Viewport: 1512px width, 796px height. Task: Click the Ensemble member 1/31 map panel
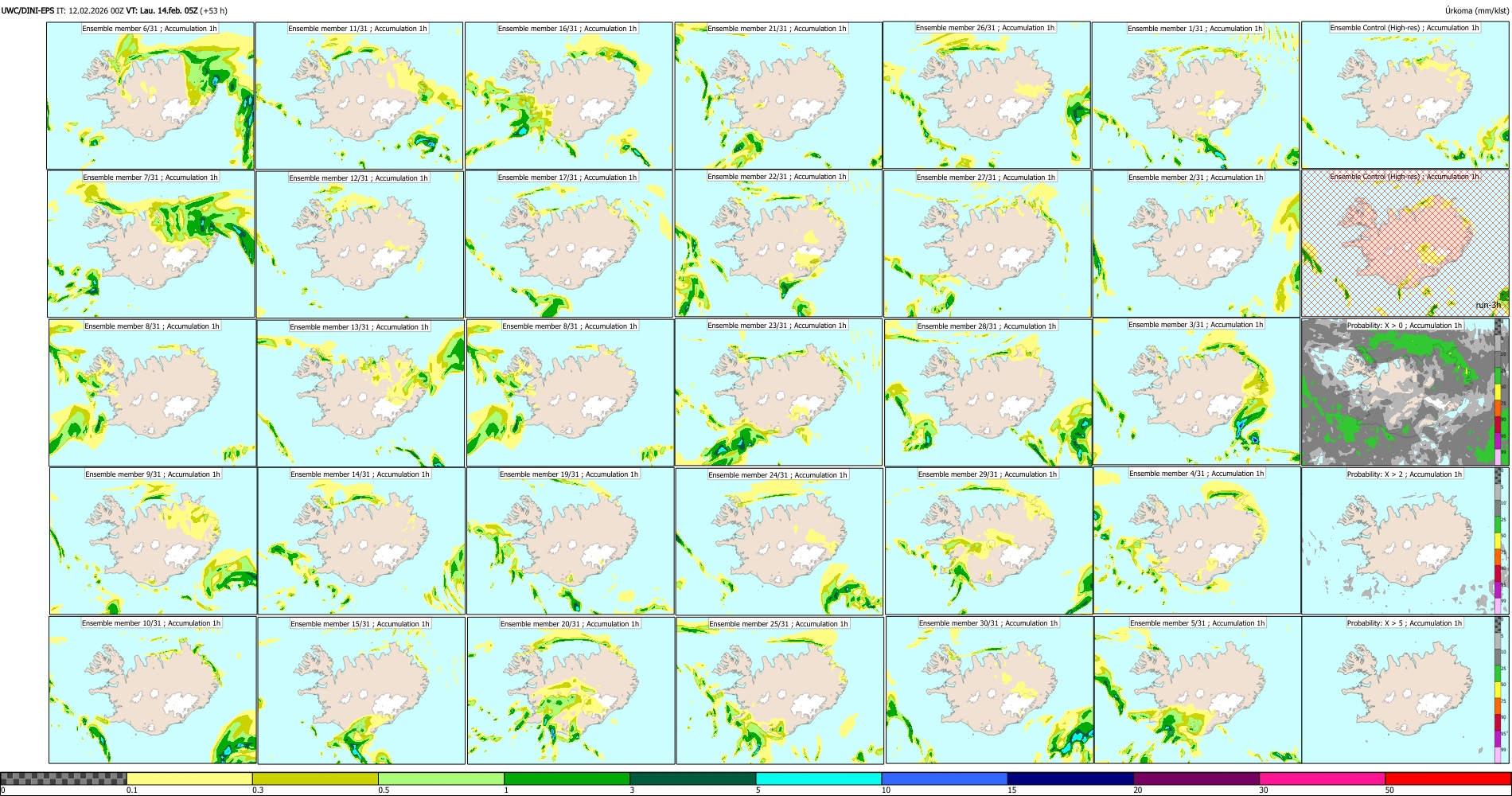click(x=1195, y=96)
